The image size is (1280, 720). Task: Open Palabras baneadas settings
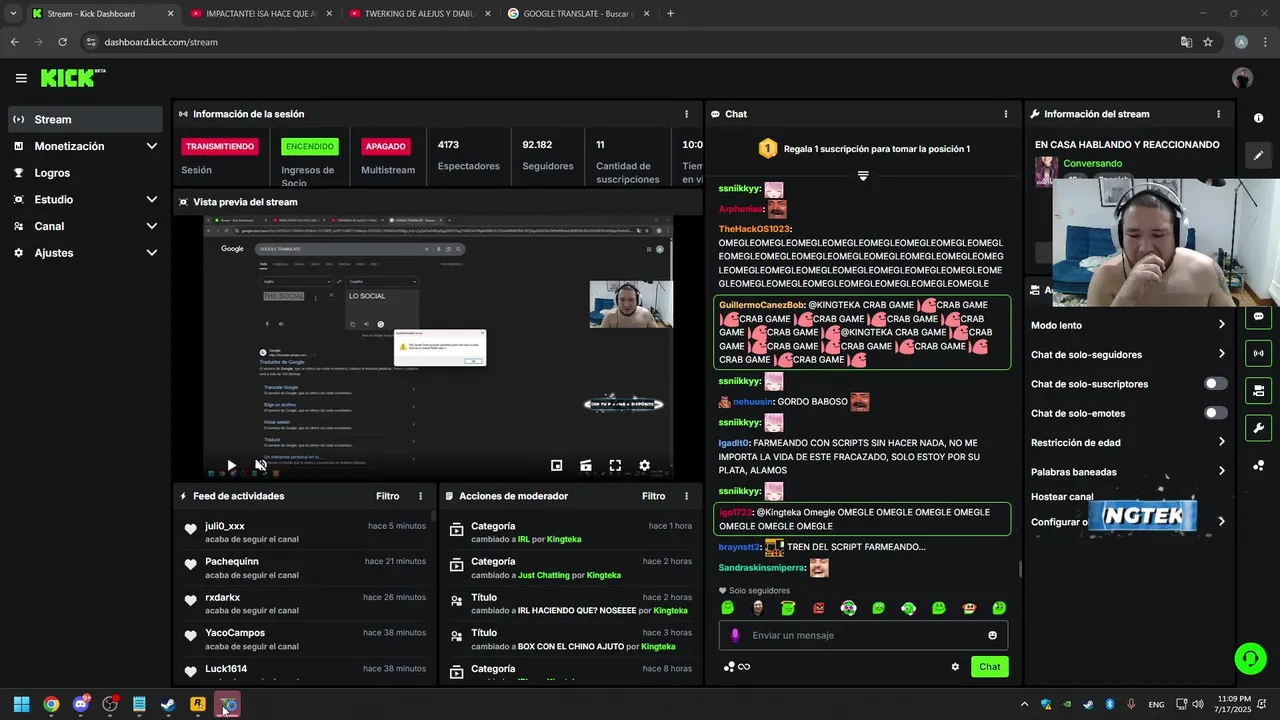click(1127, 471)
